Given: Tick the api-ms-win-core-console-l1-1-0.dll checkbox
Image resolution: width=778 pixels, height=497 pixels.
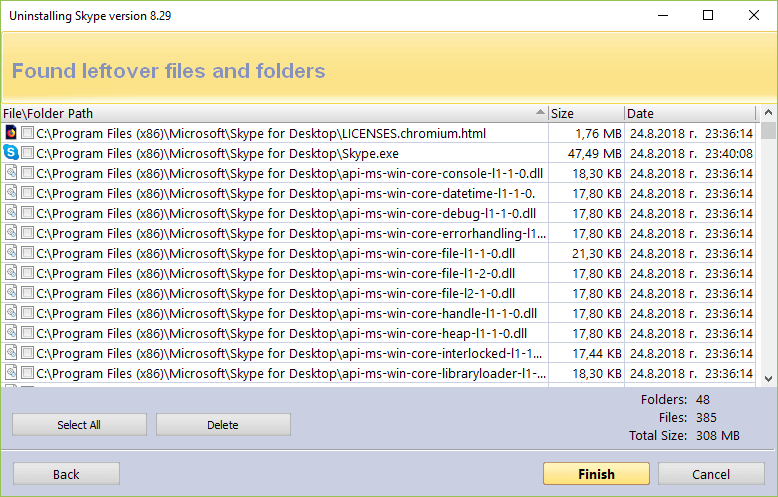Looking at the screenshot, I should (27, 173).
